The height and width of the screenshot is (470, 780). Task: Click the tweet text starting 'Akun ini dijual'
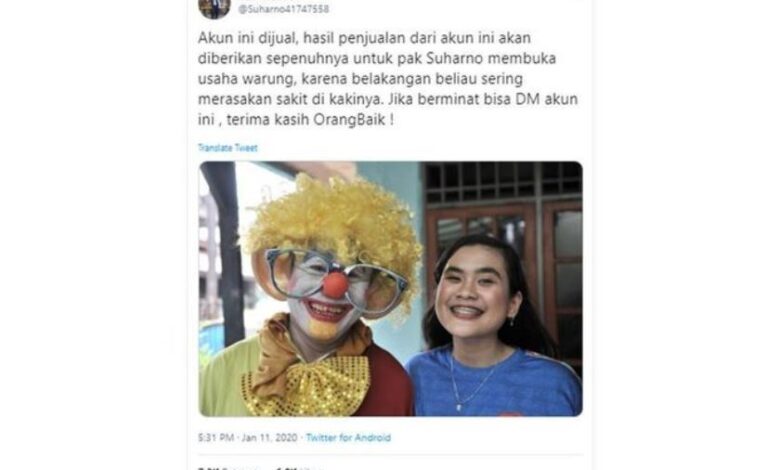[x=388, y=79]
